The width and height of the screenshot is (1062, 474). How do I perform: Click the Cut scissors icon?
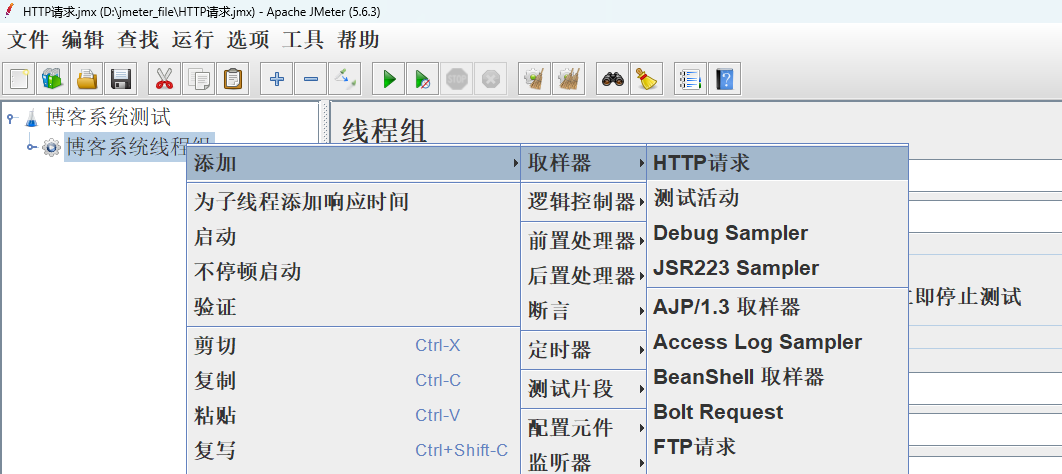tap(165, 79)
